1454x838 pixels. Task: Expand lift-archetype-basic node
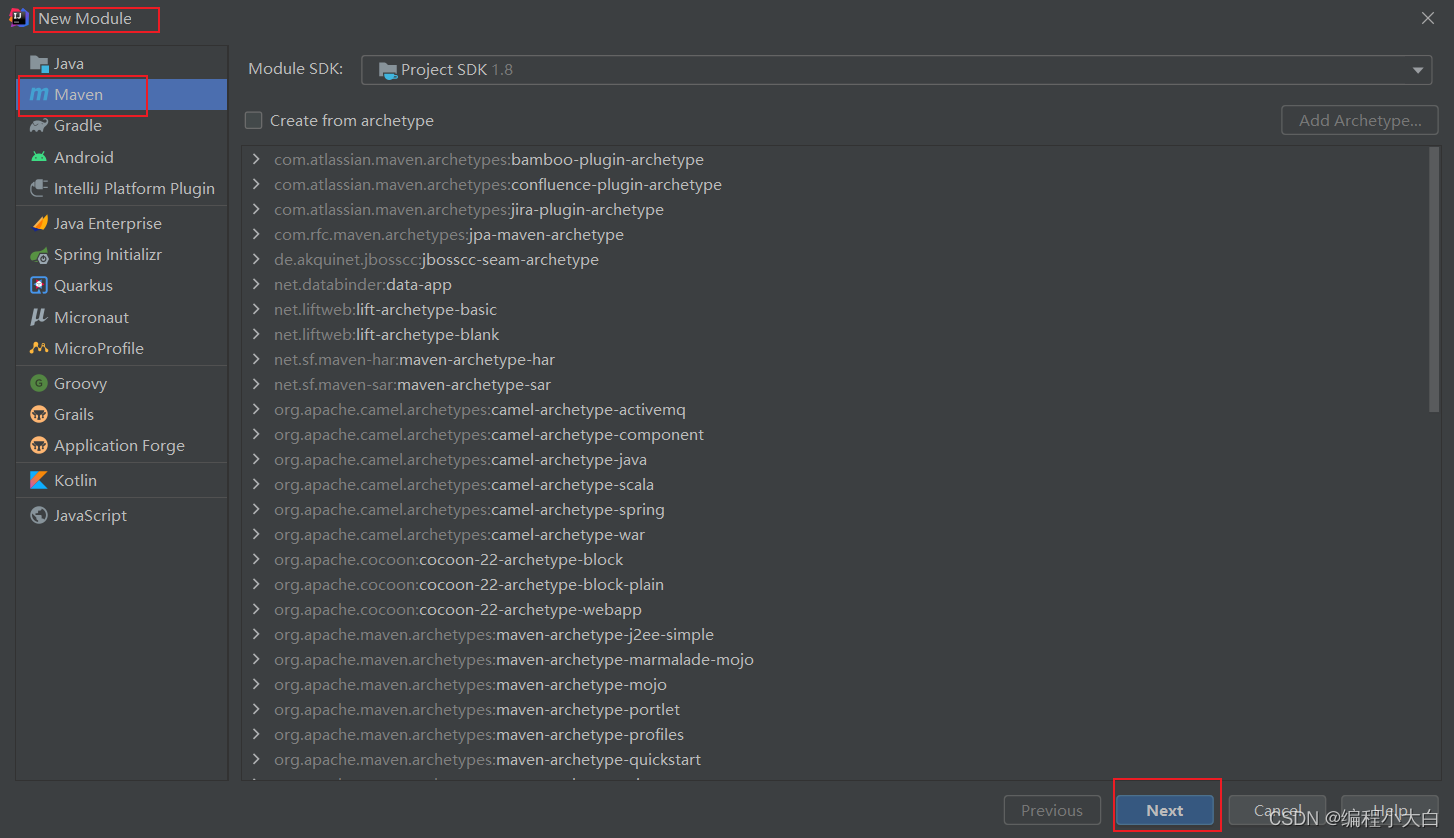257,309
